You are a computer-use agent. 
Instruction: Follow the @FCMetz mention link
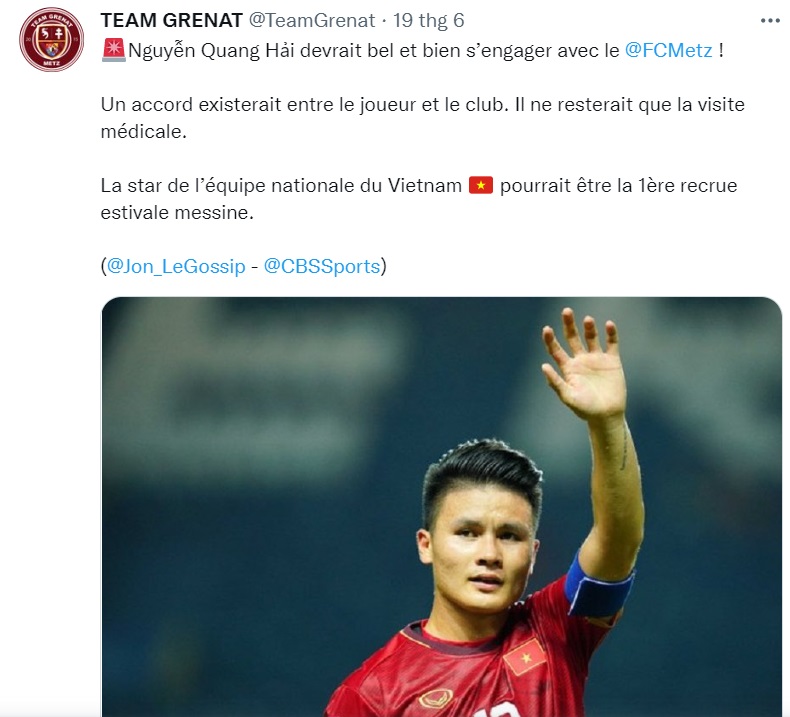click(x=669, y=50)
